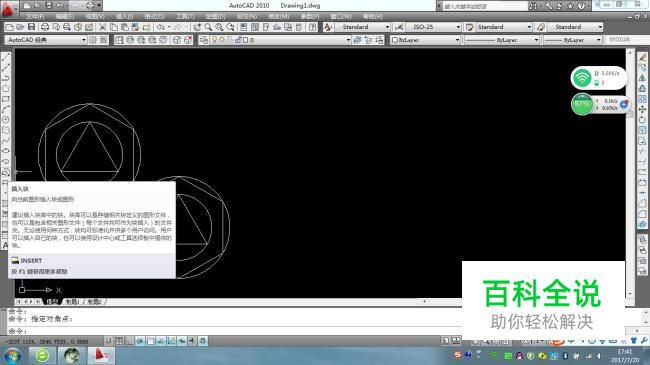Image resolution: width=650 pixels, height=365 pixels.
Task: Toggle Dynamic UCS in status bar
Action: (x=171, y=341)
